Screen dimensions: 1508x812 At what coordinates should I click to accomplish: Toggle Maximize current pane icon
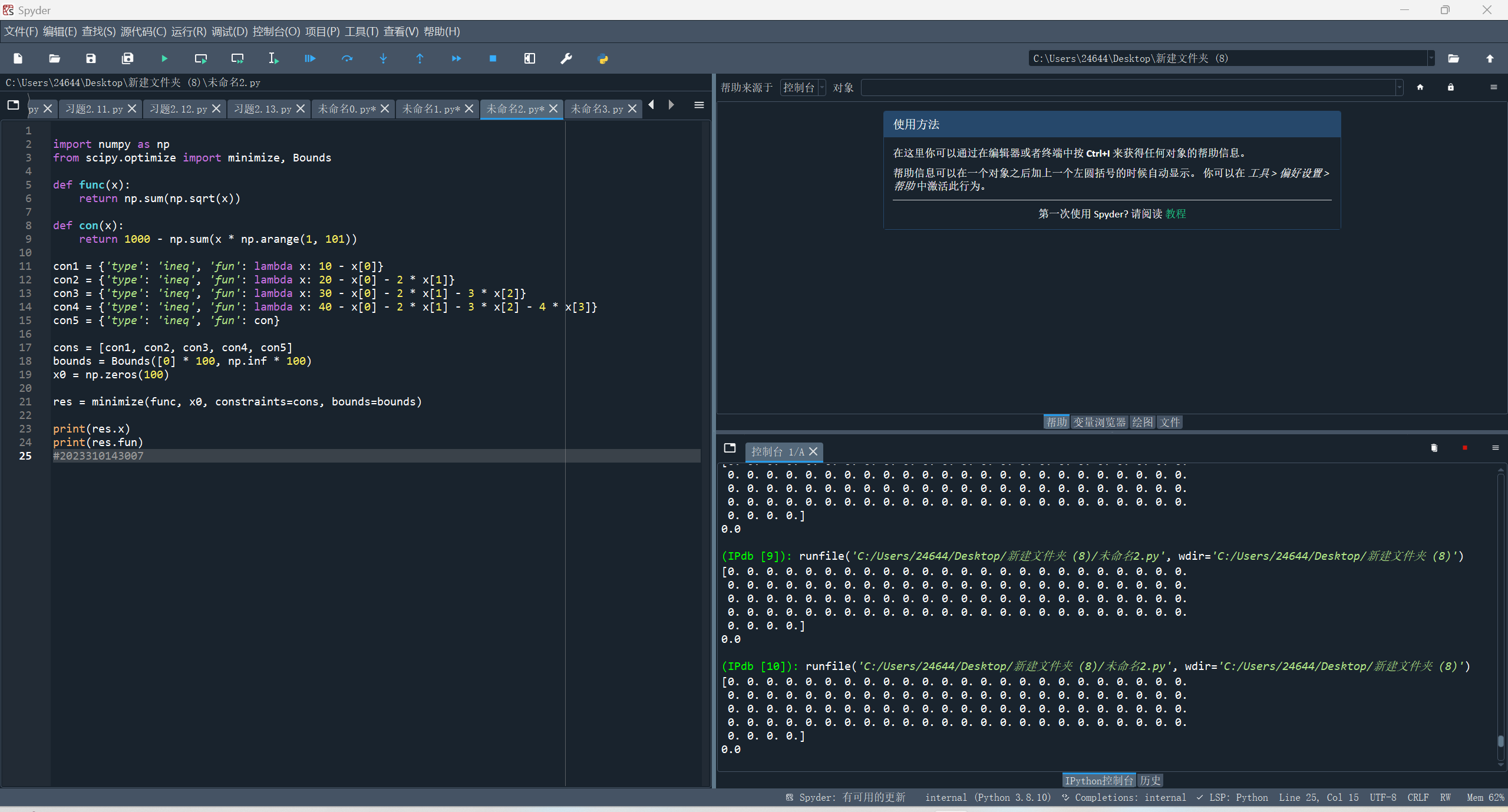pos(529,58)
